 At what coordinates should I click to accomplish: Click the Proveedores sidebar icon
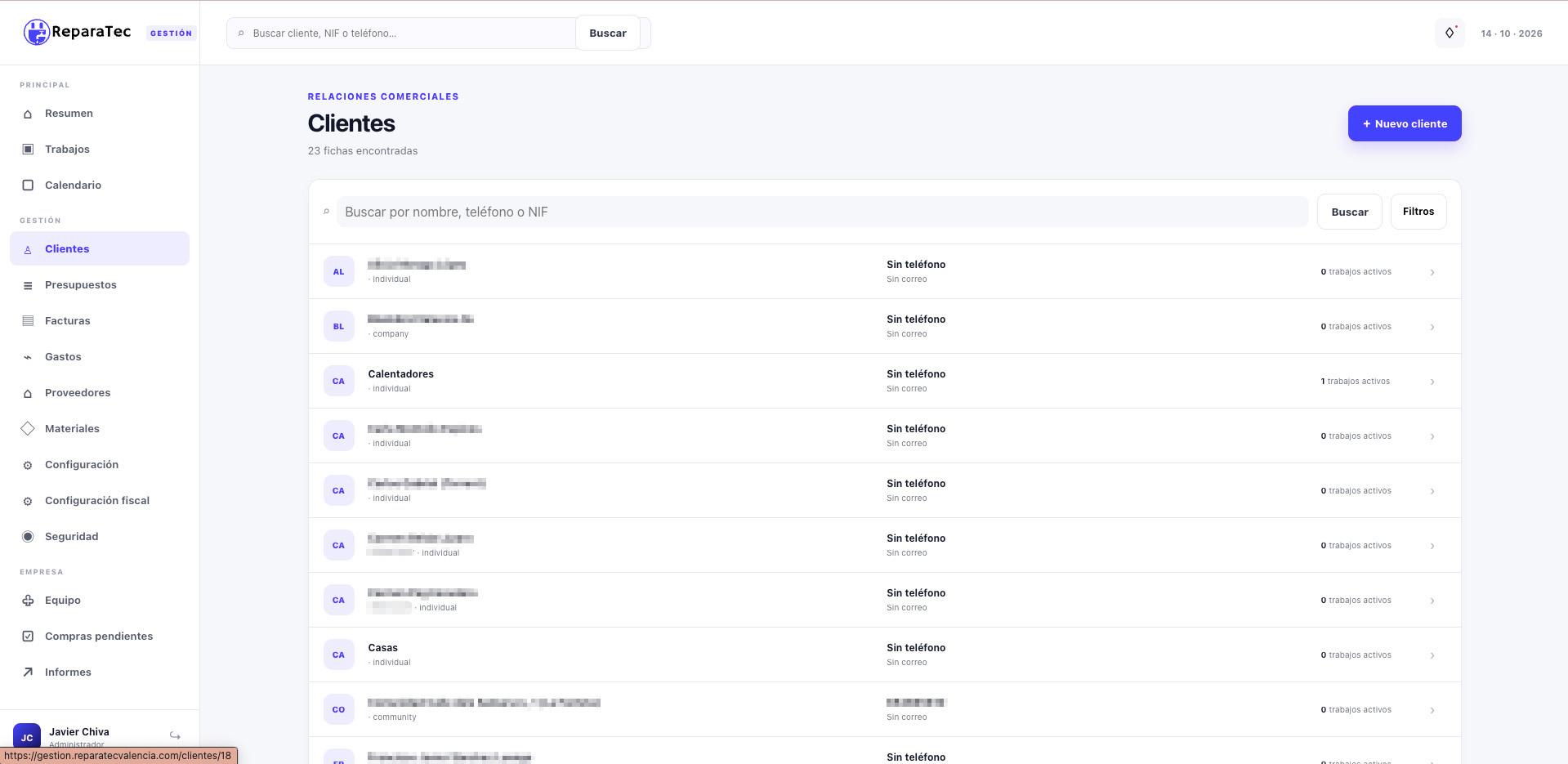(x=28, y=393)
